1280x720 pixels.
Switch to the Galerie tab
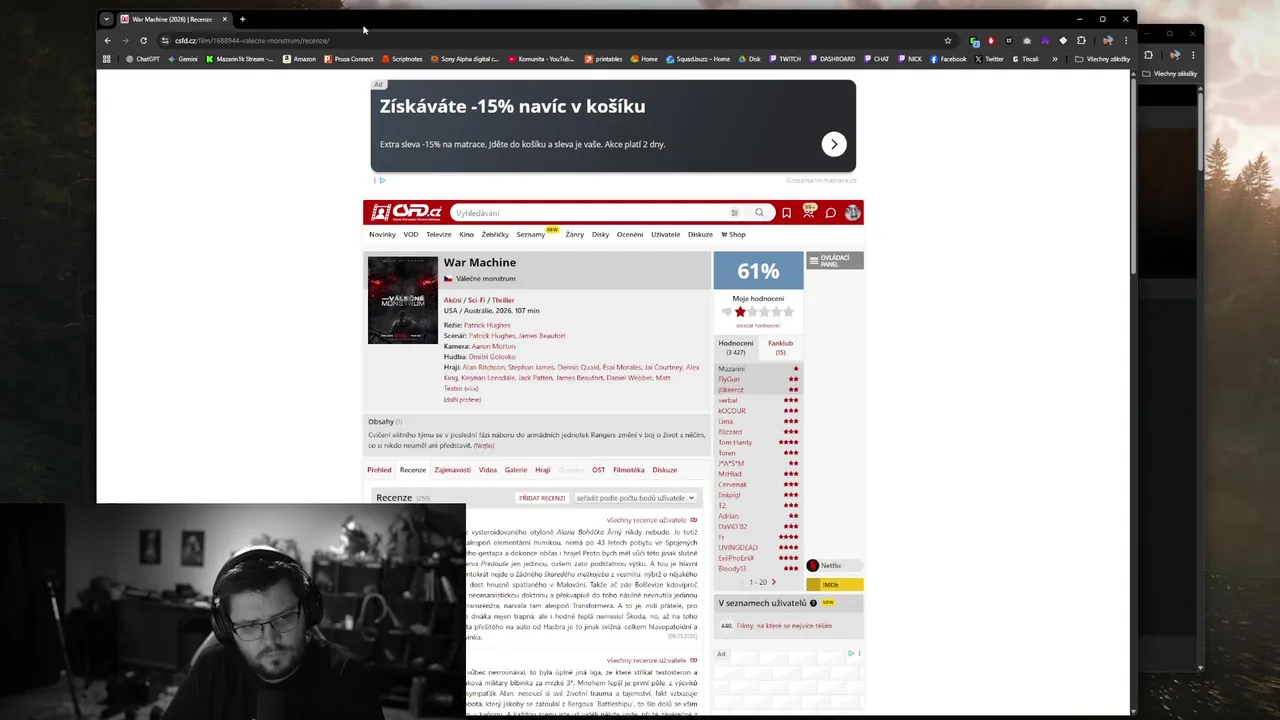click(516, 469)
